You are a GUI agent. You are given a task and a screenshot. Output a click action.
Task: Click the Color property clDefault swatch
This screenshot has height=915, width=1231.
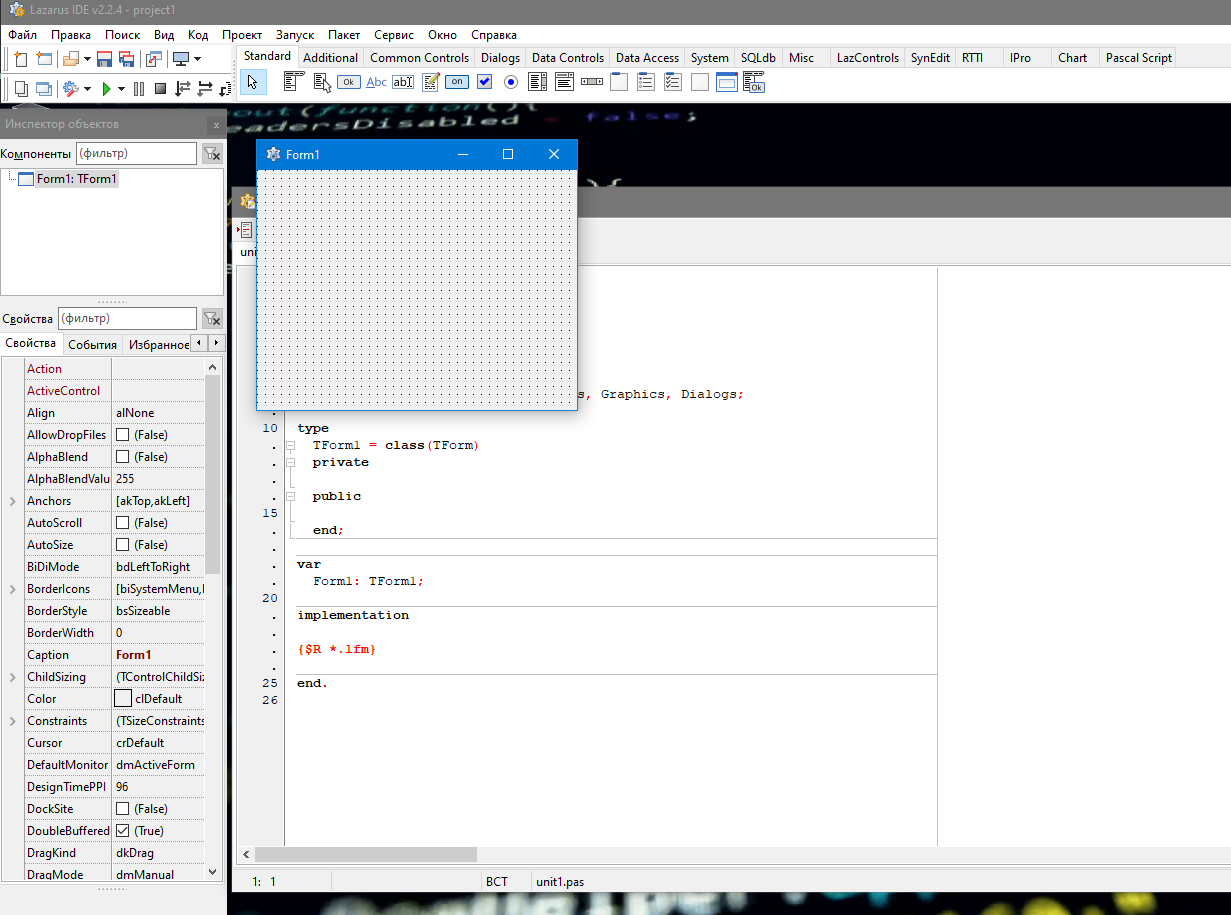[x=123, y=699]
